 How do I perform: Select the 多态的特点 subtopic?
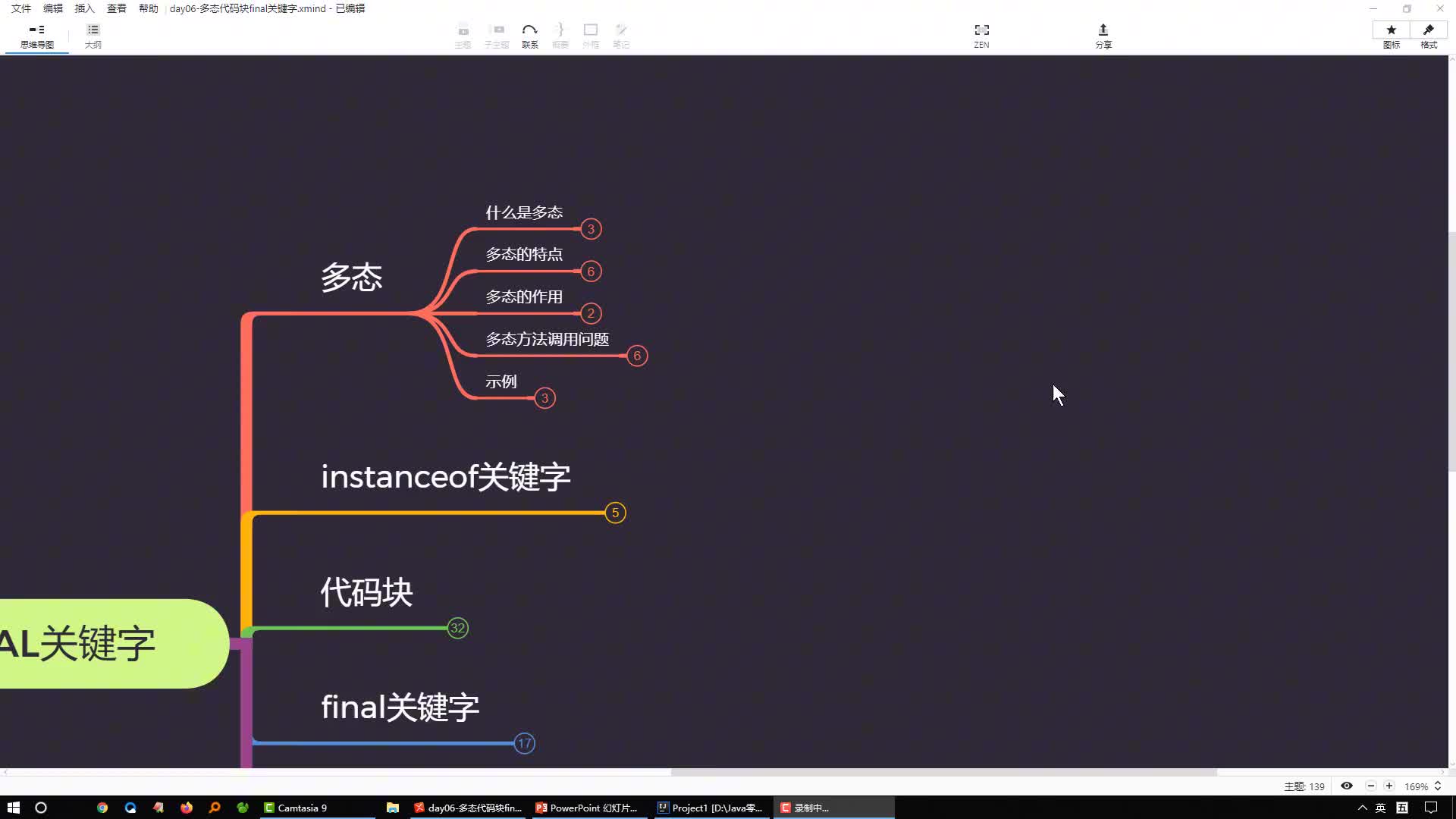coord(524,254)
